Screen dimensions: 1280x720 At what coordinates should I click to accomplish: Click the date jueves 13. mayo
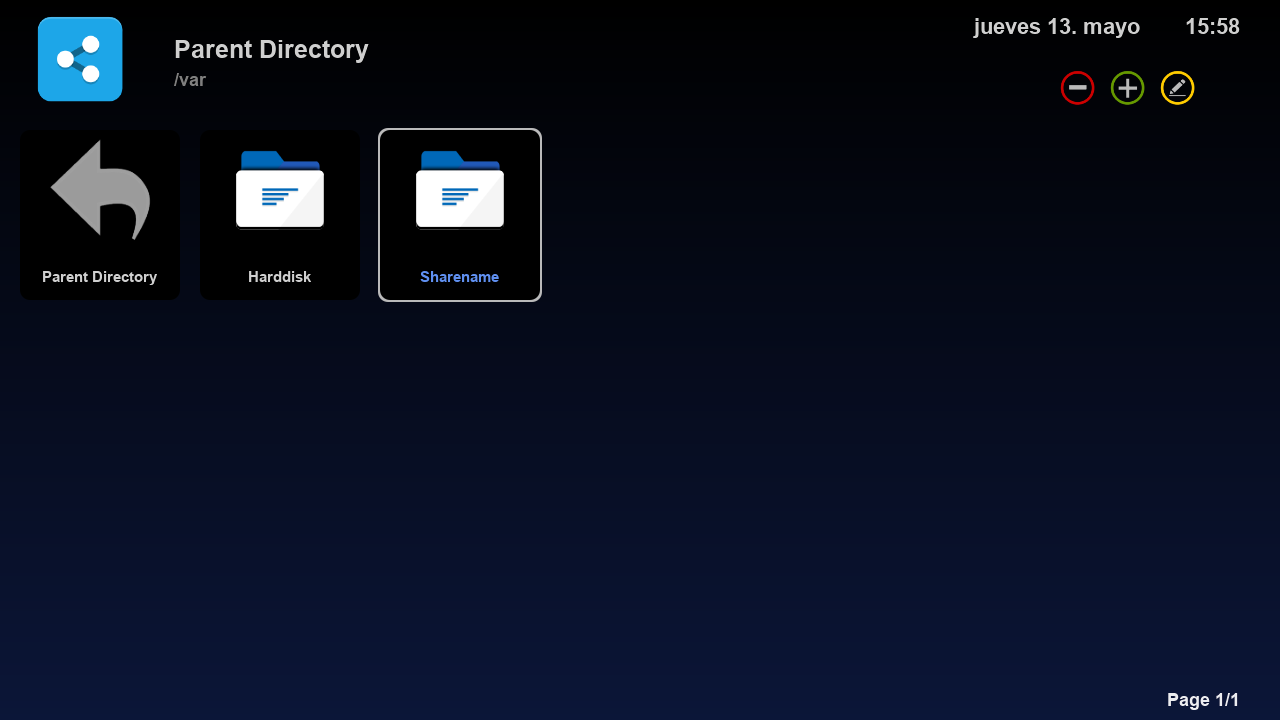click(1056, 27)
